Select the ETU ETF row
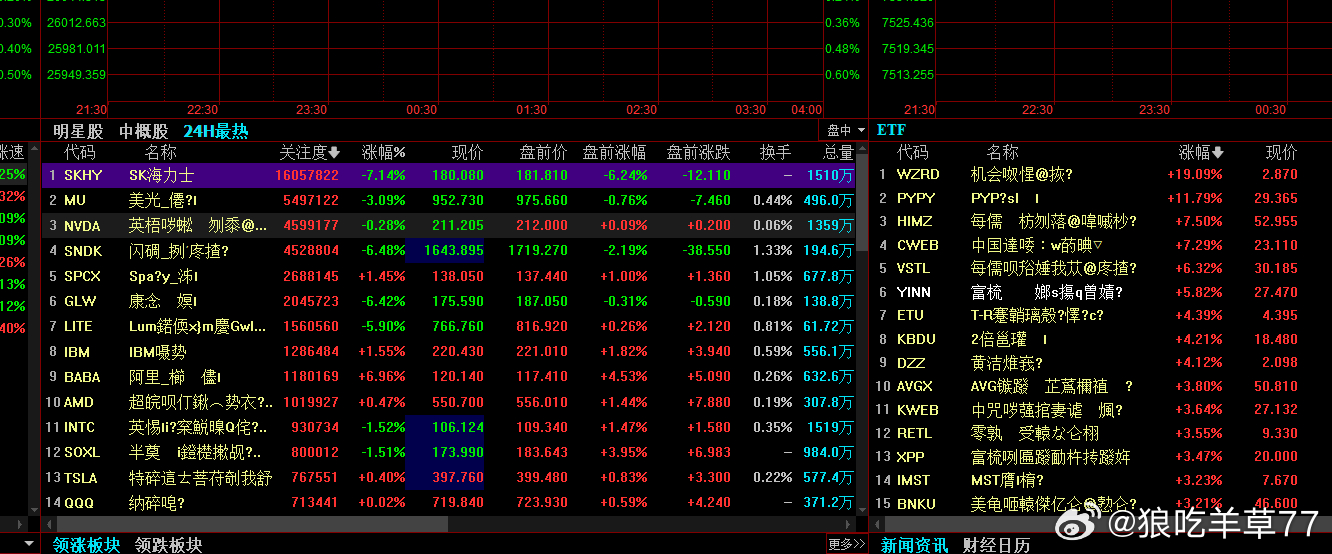Image resolution: width=1332 pixels, height=554 pixels. 1101,315
